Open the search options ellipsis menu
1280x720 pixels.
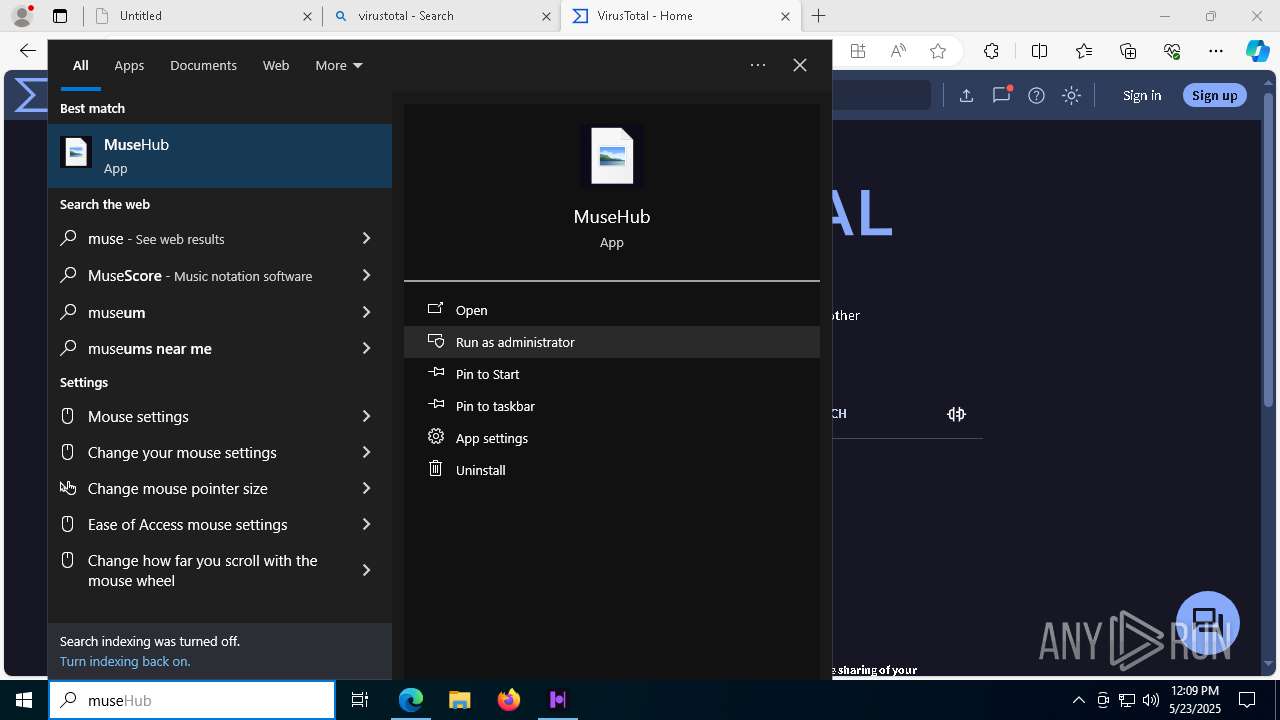(758, 65)
